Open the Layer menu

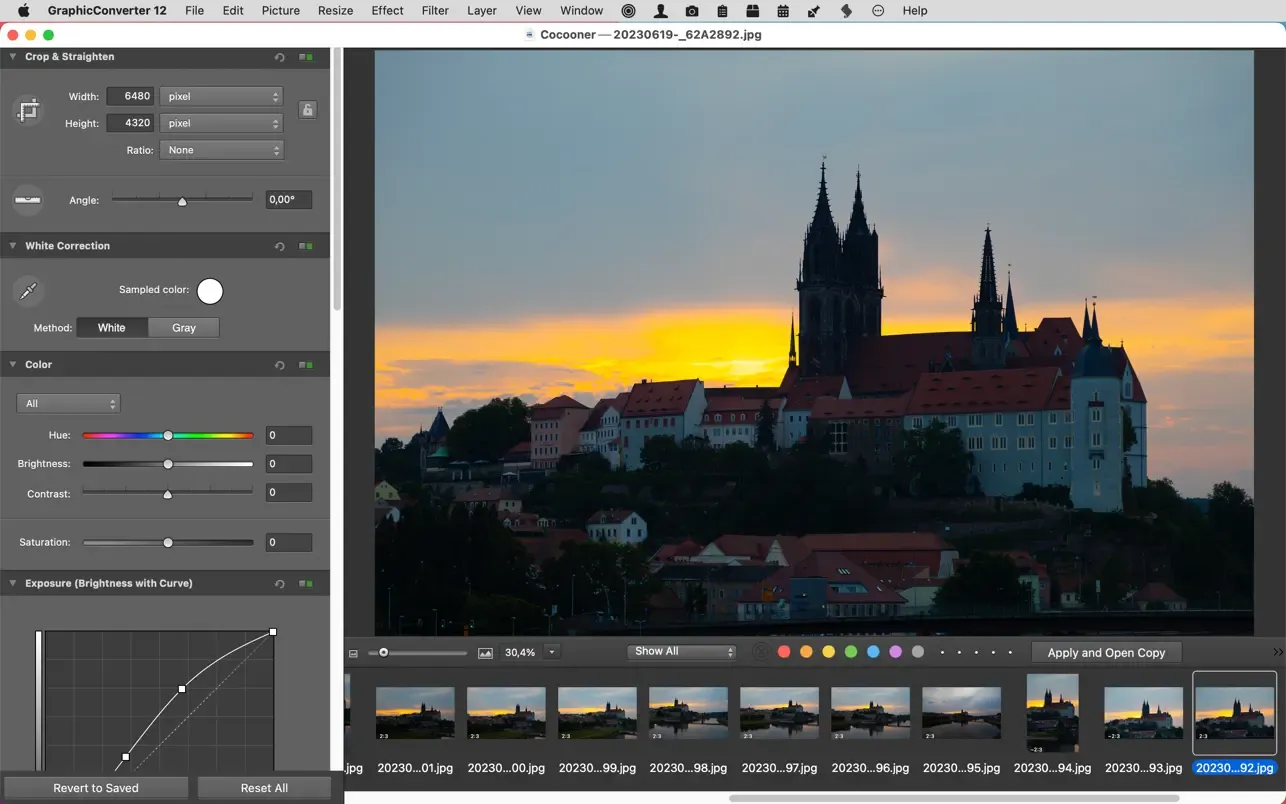click(x=482, y=11)
